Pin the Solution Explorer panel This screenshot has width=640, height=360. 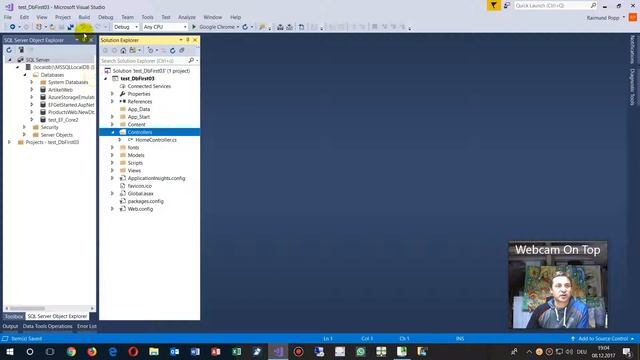click(188, 40)
